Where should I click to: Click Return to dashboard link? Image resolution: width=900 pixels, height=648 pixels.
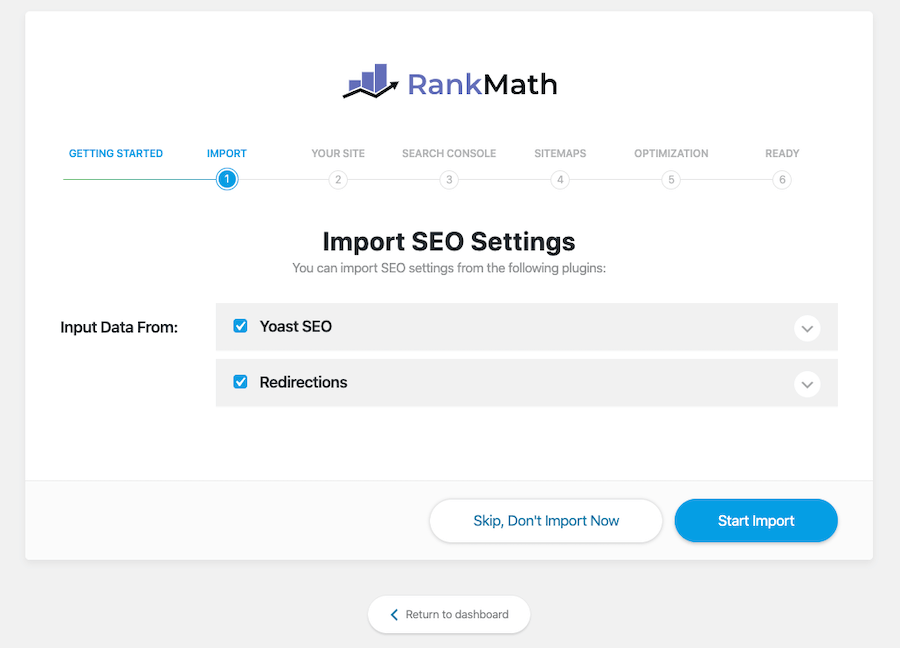pyautogui.click(x=449, y=615)
